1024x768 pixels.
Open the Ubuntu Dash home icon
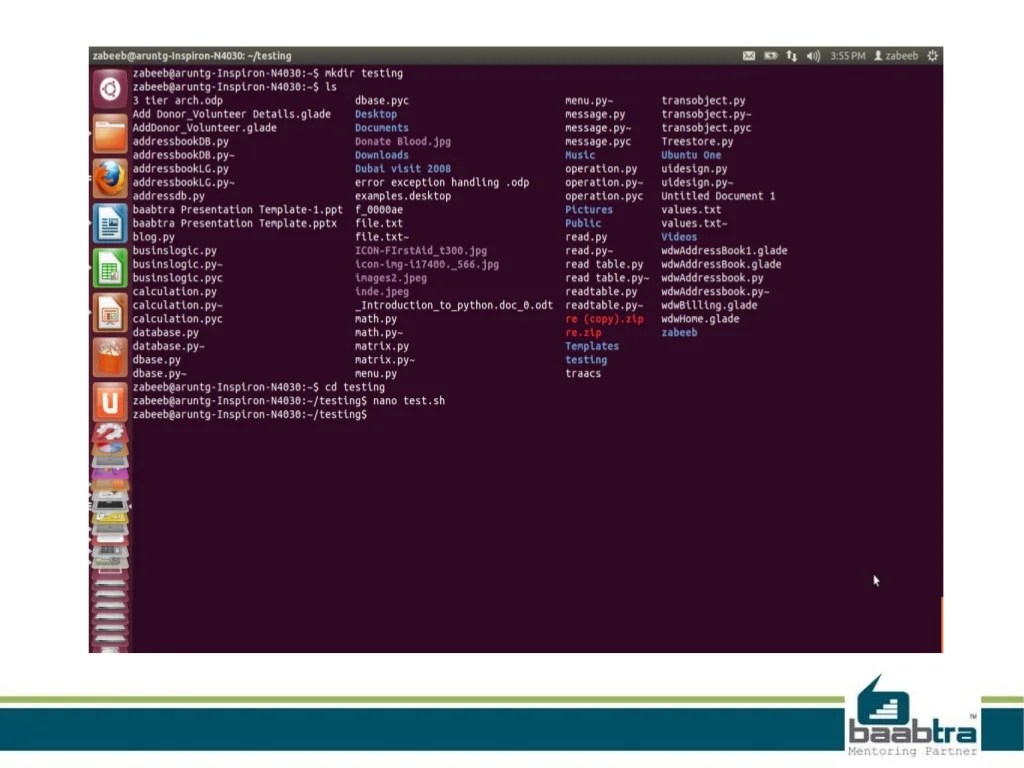109,87
